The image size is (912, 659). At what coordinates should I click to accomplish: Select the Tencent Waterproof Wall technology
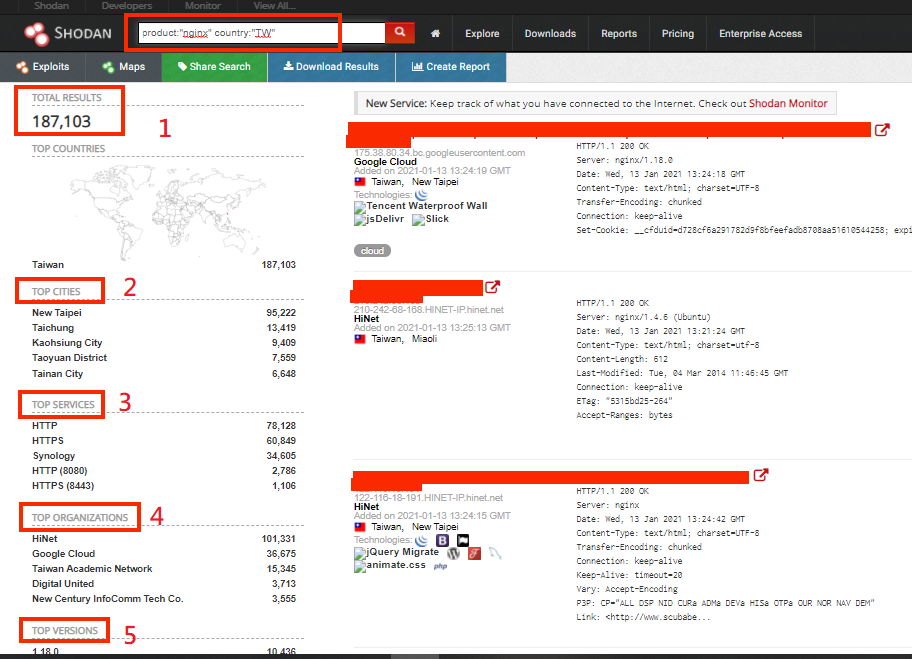coord(421,206)
